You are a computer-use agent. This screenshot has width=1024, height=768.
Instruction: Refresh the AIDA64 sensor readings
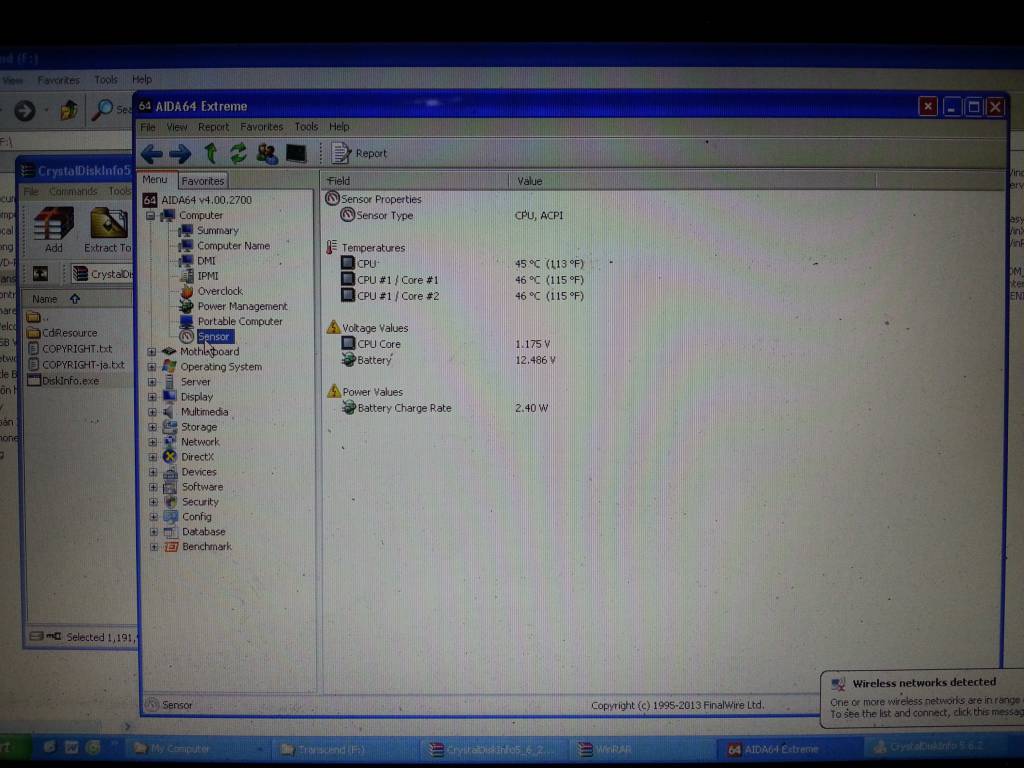pos(238,153)
